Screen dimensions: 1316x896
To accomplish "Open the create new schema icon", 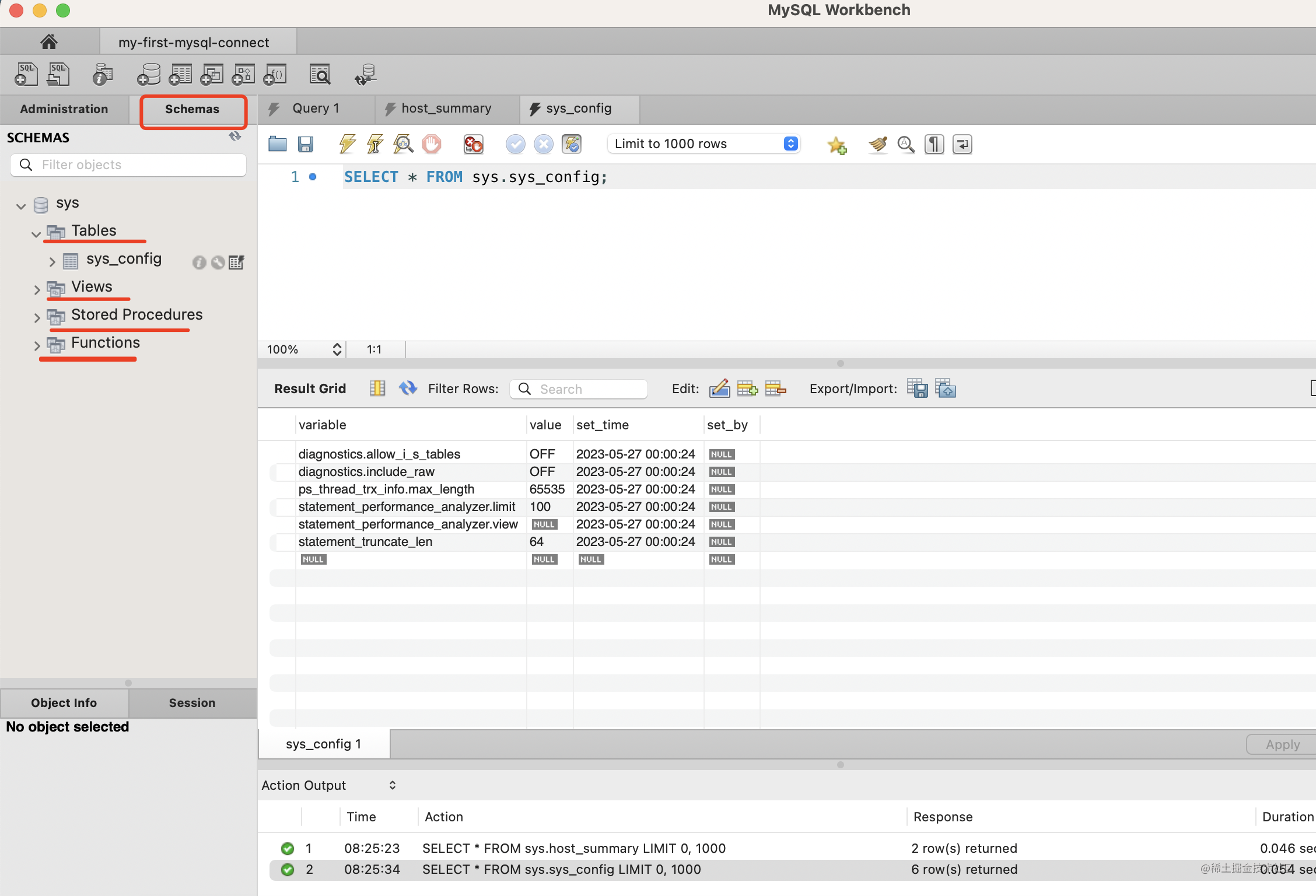I will point(149,75).
